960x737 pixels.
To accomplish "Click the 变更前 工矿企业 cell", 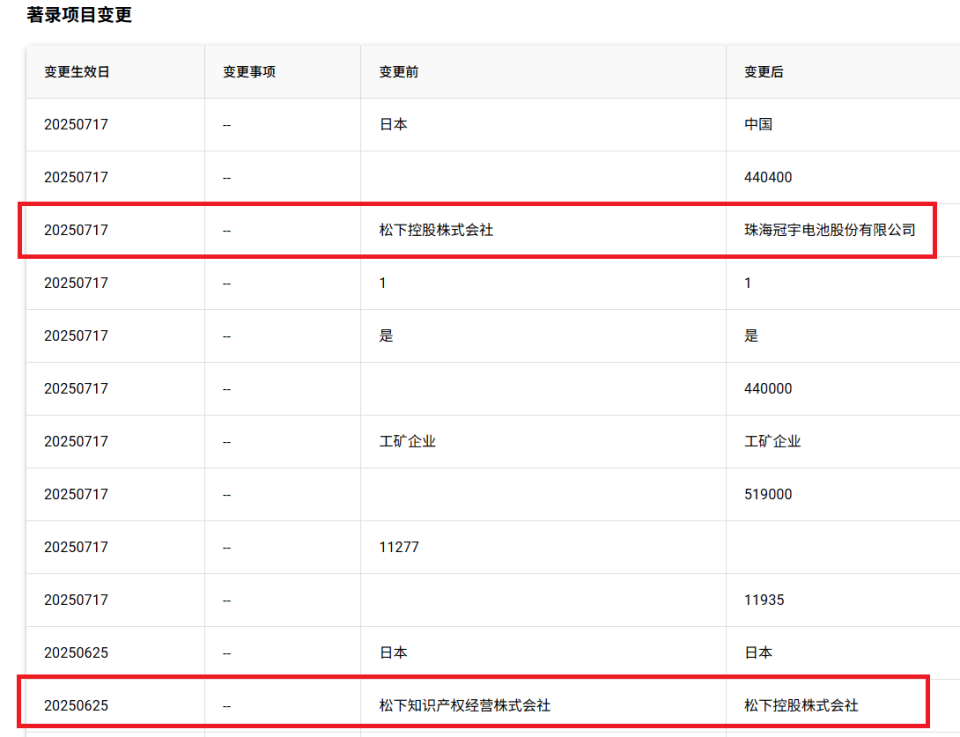I will tap(407, 441).
